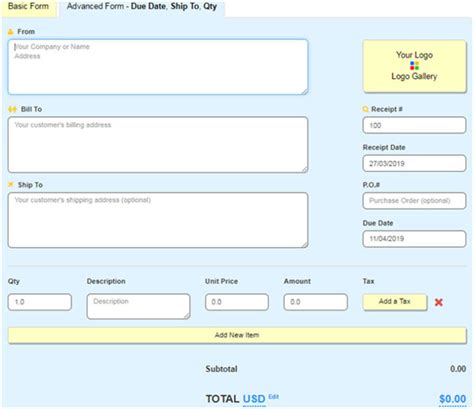
Task: Click the TOTAL label
Action: point(222,399)
